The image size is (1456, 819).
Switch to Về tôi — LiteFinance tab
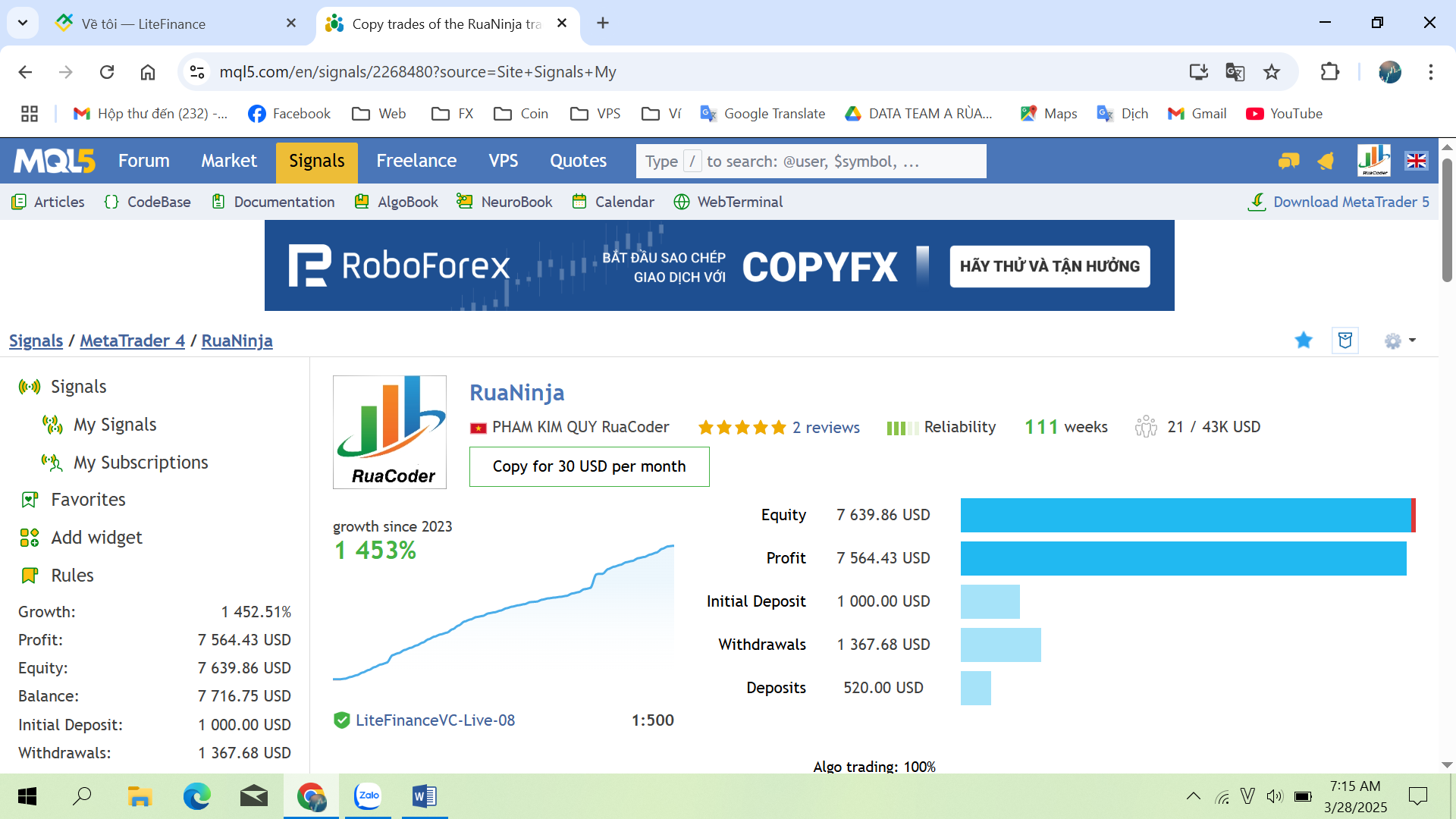(174, 24)
